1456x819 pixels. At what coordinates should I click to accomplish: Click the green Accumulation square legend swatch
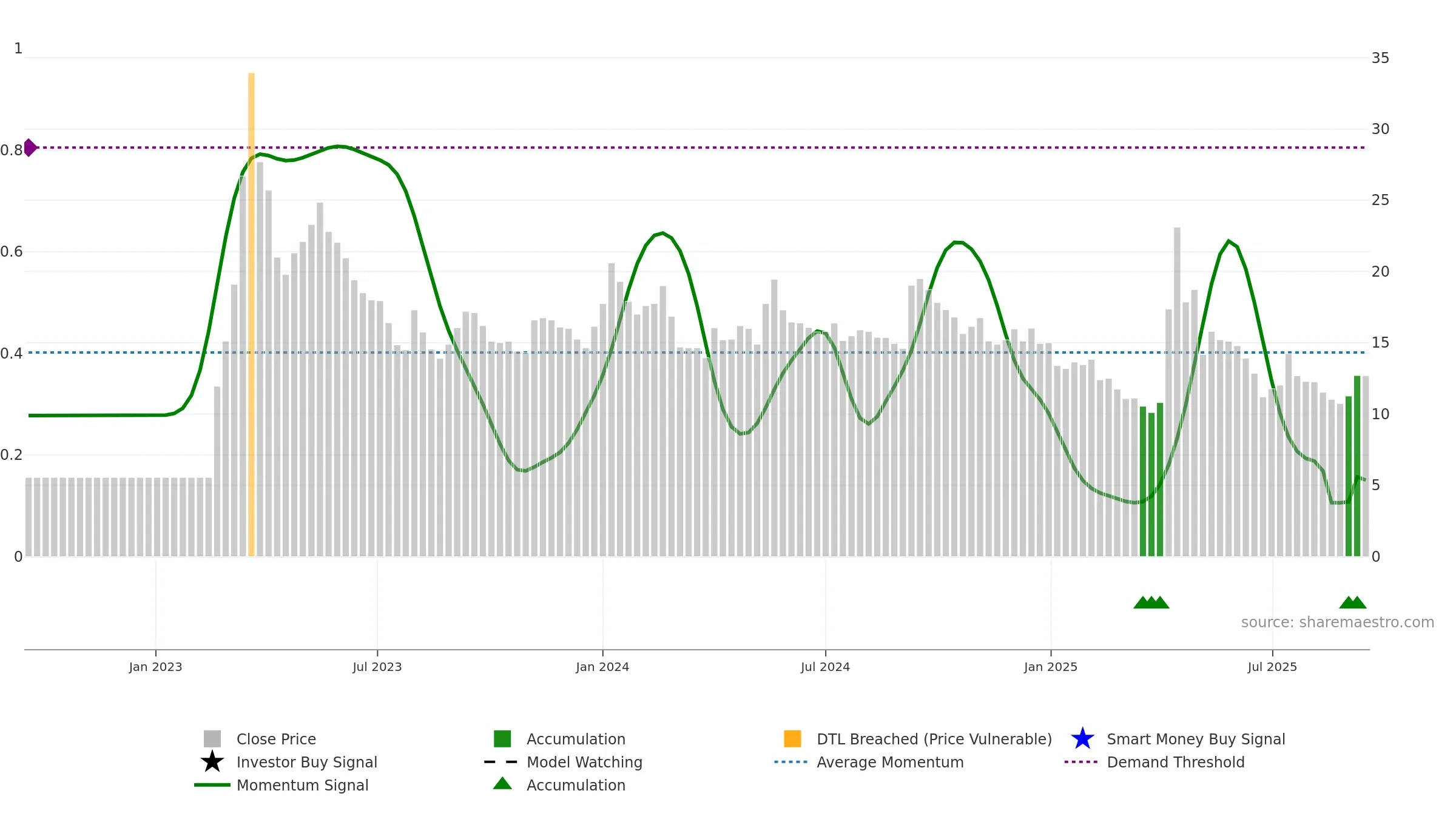502,738
